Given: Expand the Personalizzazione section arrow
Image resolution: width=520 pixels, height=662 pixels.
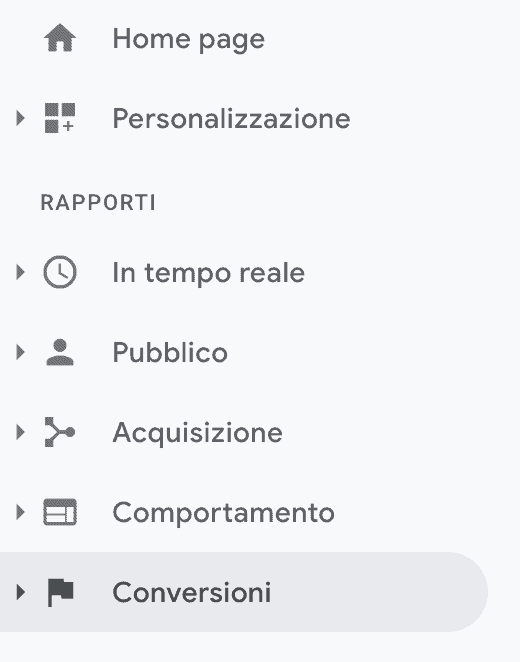Looking at the screenshot, I should click(20, 118).
